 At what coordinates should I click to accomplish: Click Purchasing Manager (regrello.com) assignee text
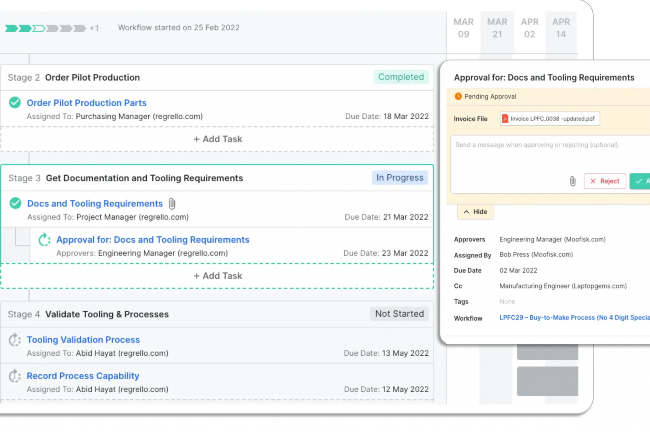tap(139, 116)
